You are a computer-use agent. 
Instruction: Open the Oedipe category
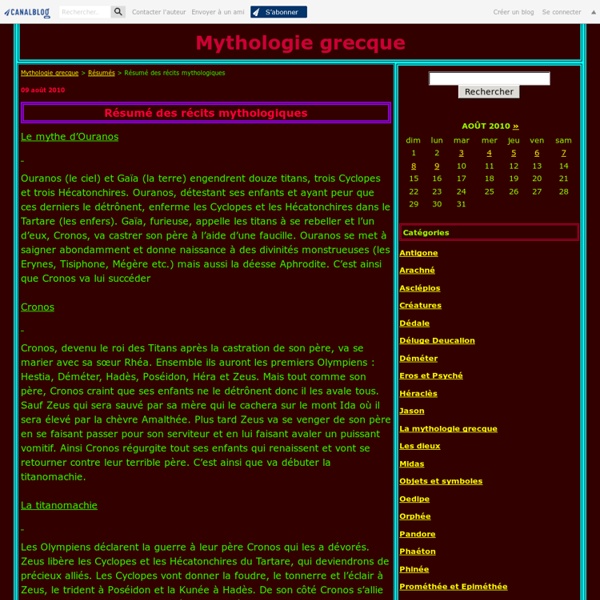click(414, 499)
